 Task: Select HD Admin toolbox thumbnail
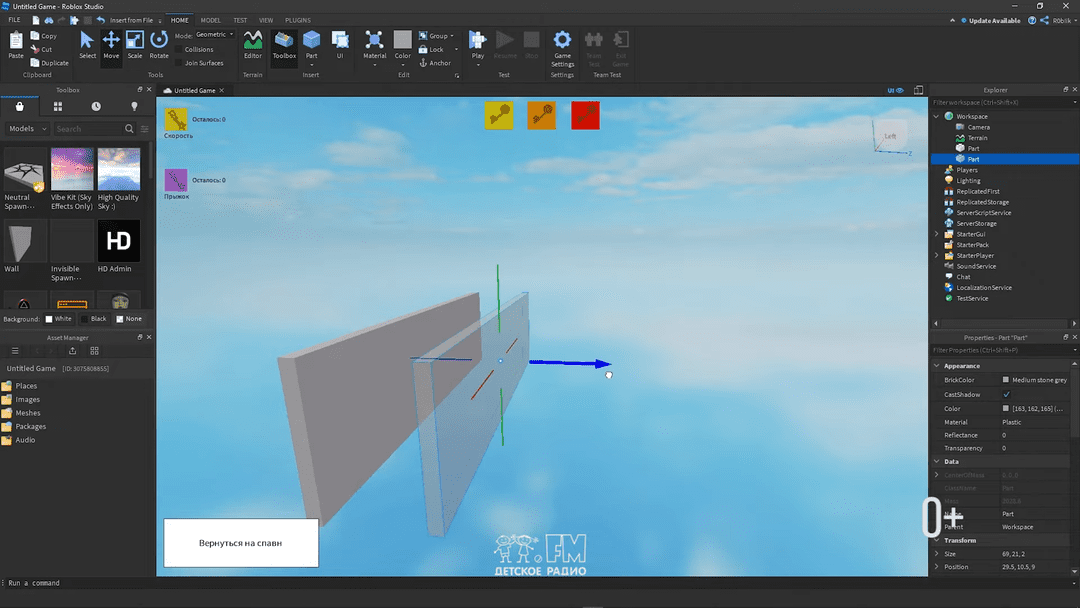(118, 240)
